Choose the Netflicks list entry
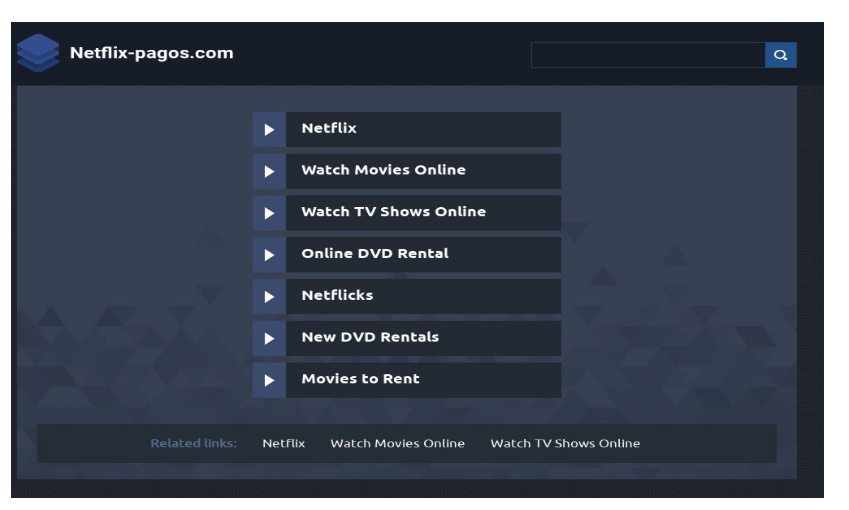The height and width of the screenshot is (510, 849). coord(337,296)
